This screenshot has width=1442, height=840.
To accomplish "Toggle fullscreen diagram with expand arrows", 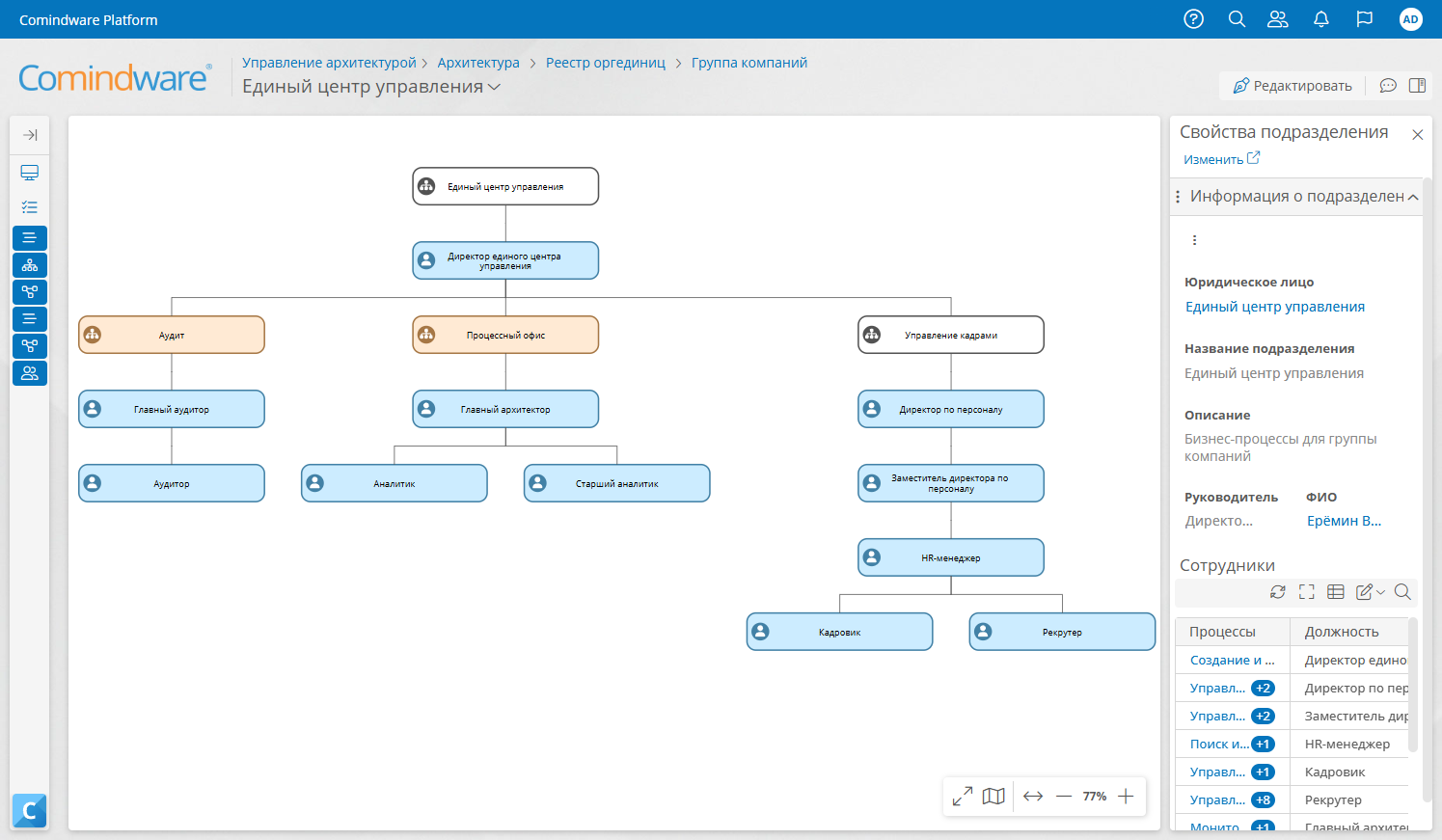I will 962,797.
